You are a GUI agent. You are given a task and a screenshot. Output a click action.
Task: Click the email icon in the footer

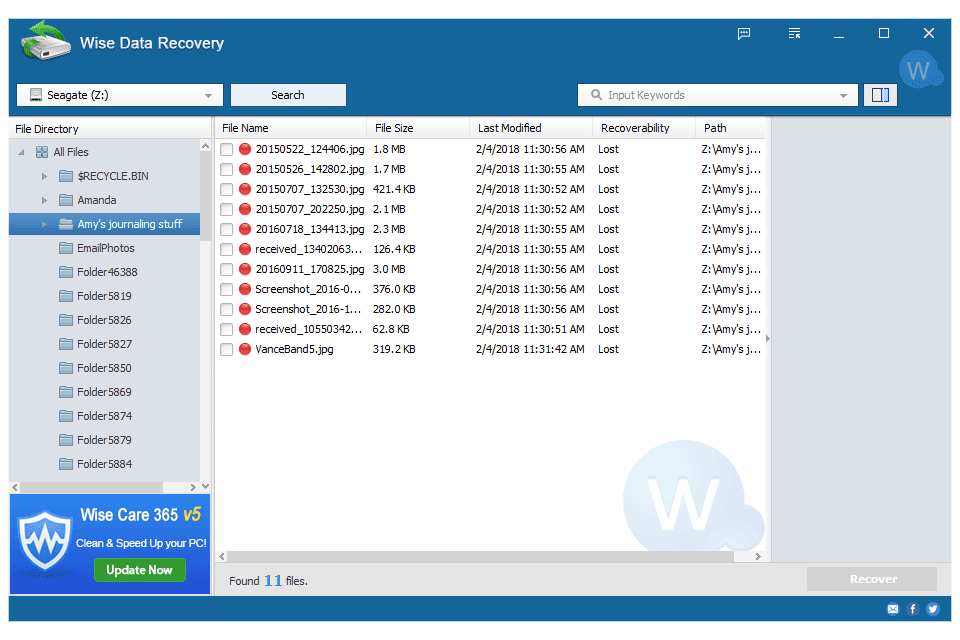click(893, 609)
